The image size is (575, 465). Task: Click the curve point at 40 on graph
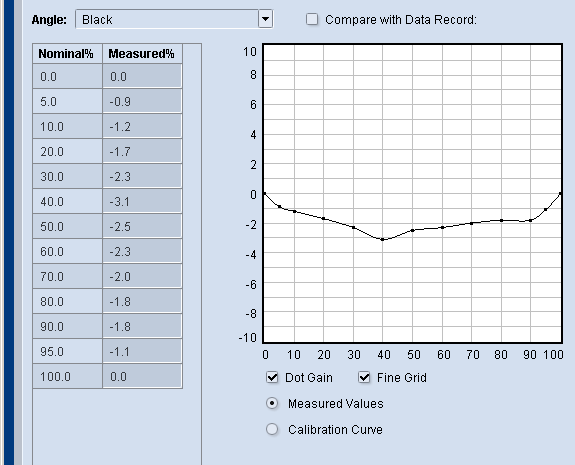(382, 239)
